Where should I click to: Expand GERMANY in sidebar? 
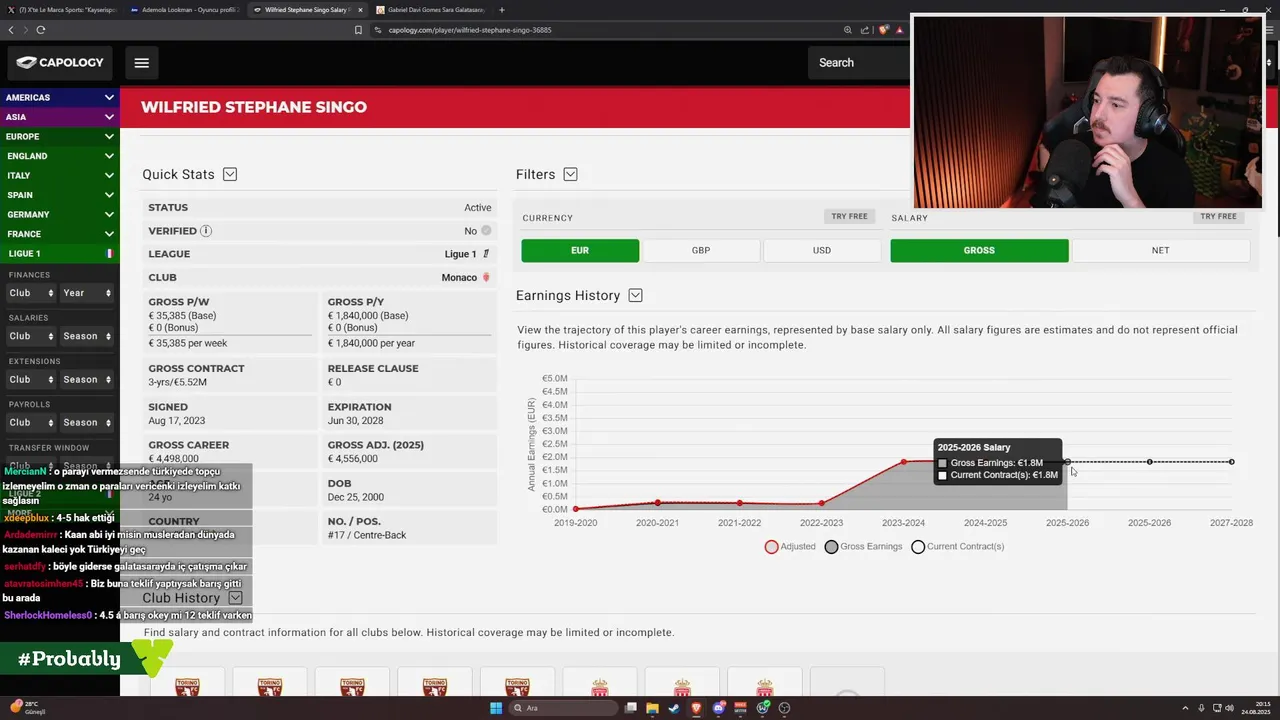point(59,215)
